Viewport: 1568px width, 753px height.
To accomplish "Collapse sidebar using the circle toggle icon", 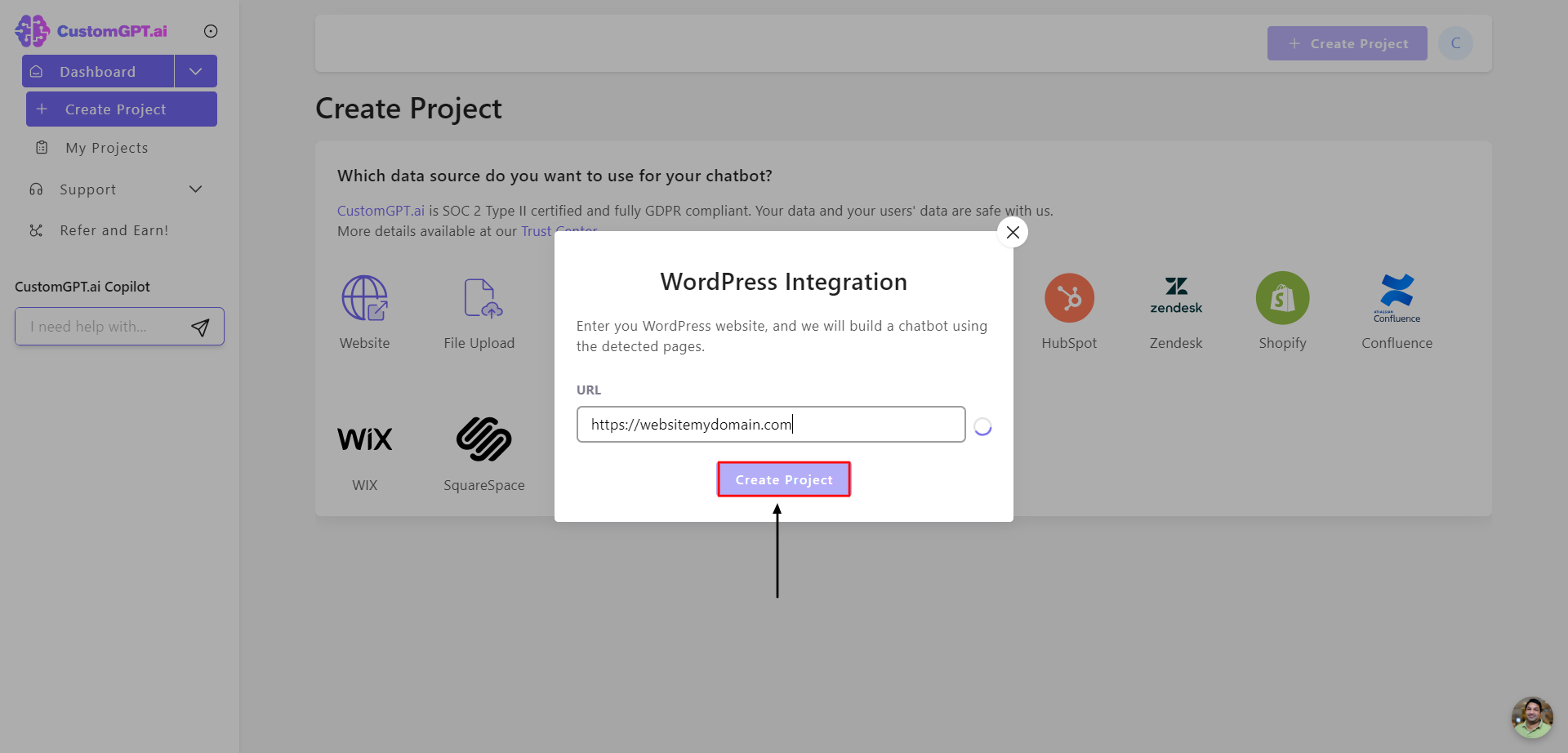I will pos(211,31).
